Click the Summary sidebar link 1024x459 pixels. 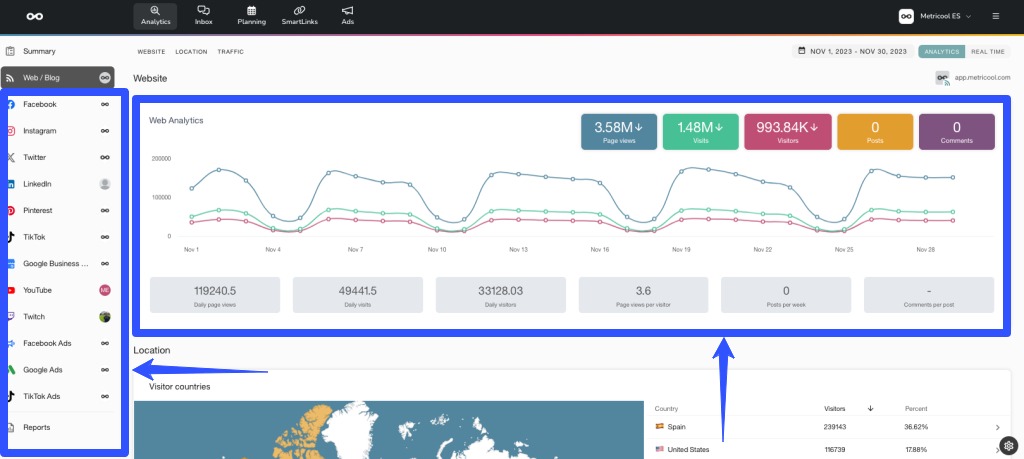[x=39, y=51]
